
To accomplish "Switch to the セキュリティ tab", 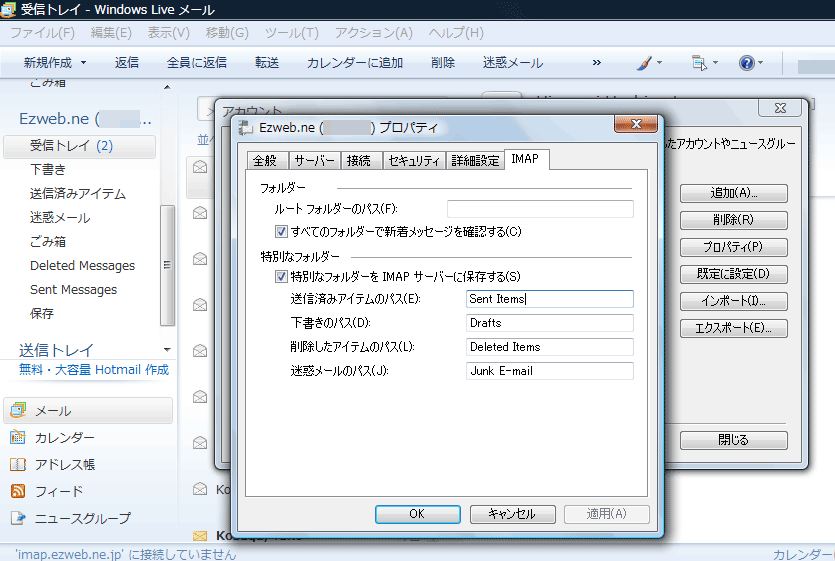I will (x=414, y=160).
